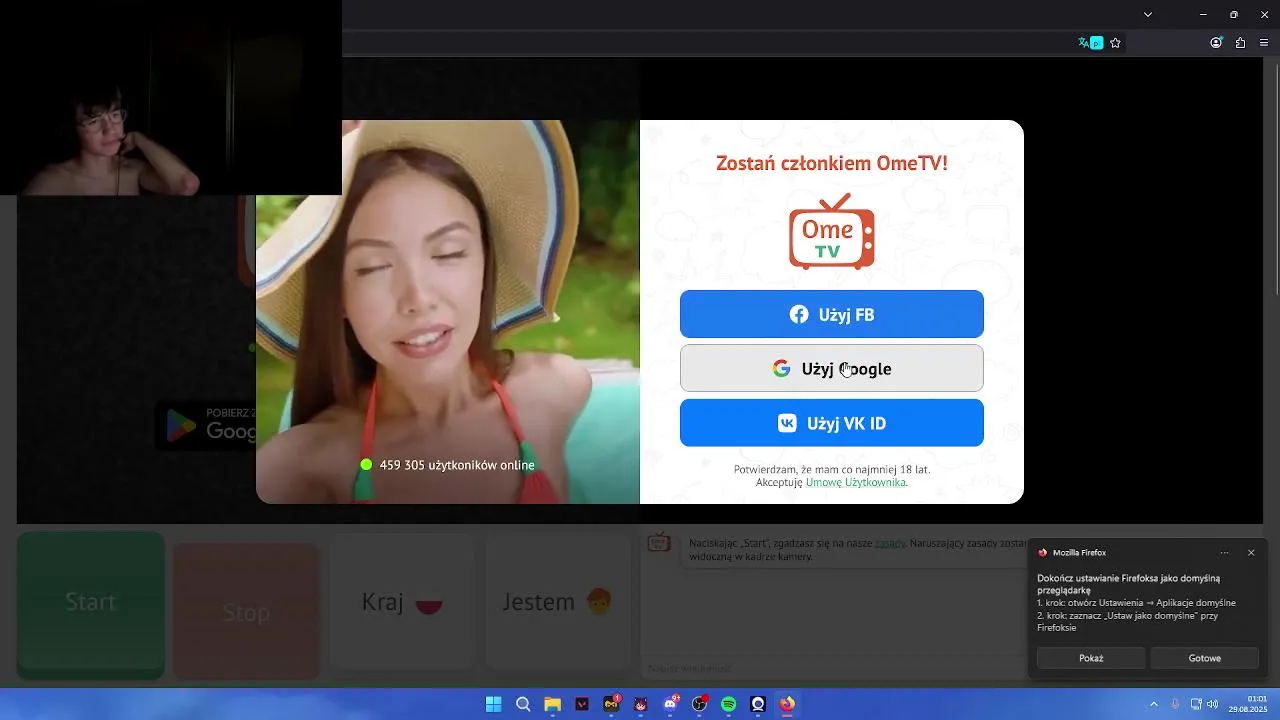Open the Umowę Użytkownika link

click(x=856, y=482)
